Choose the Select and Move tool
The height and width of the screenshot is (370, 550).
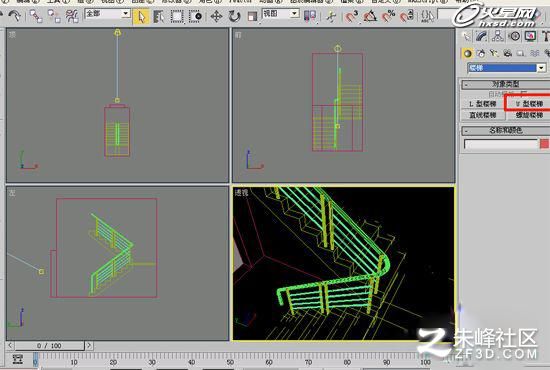[216, 16]
